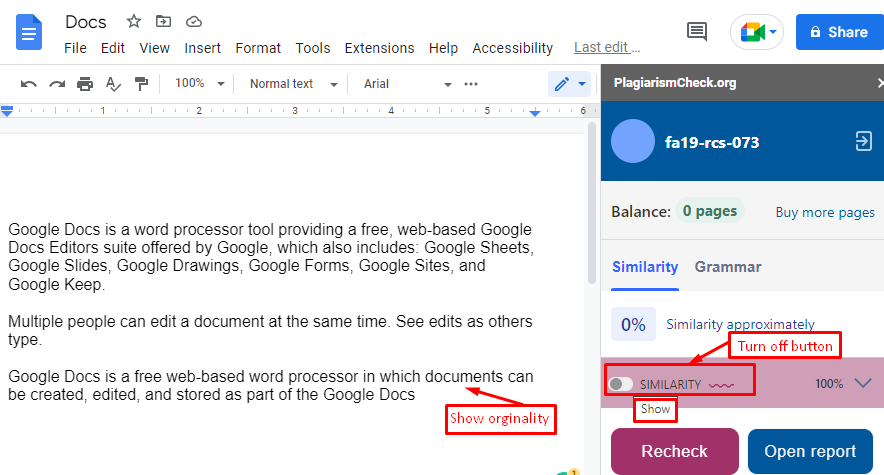Open the zoom 100% dropdown

coord(200,83)
